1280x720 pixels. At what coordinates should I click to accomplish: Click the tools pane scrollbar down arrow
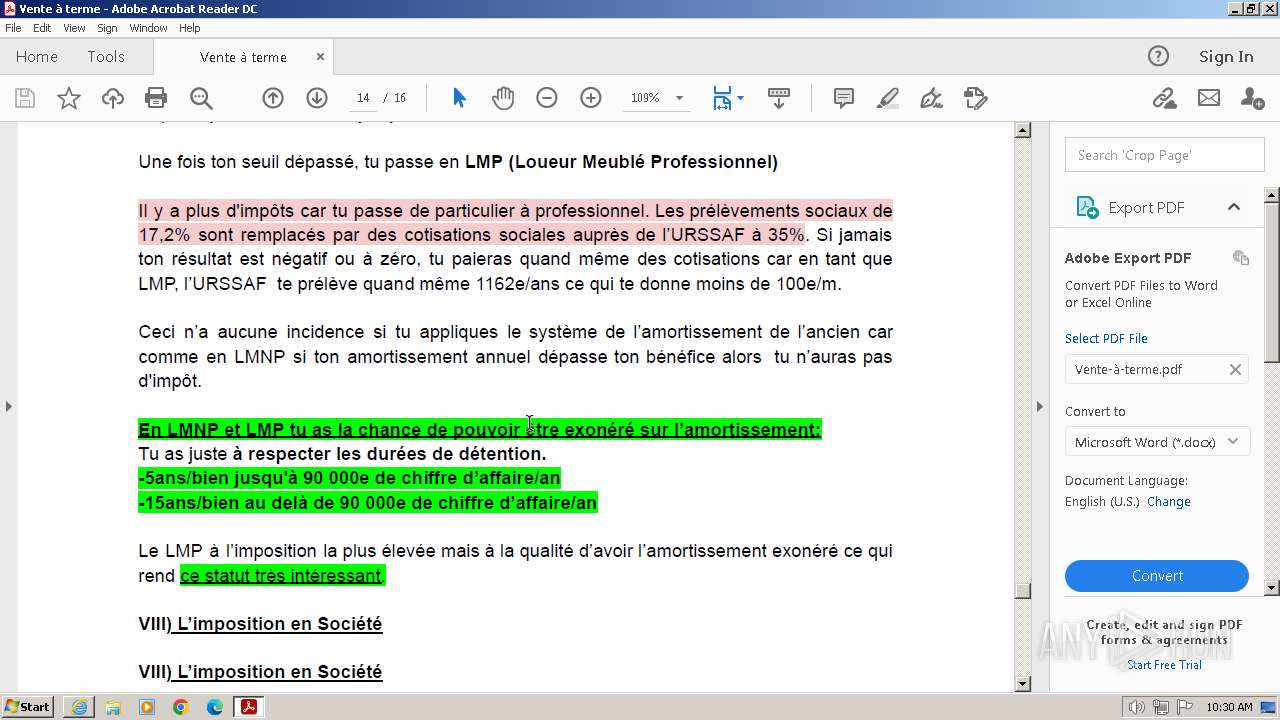(x=1272, y=588)
